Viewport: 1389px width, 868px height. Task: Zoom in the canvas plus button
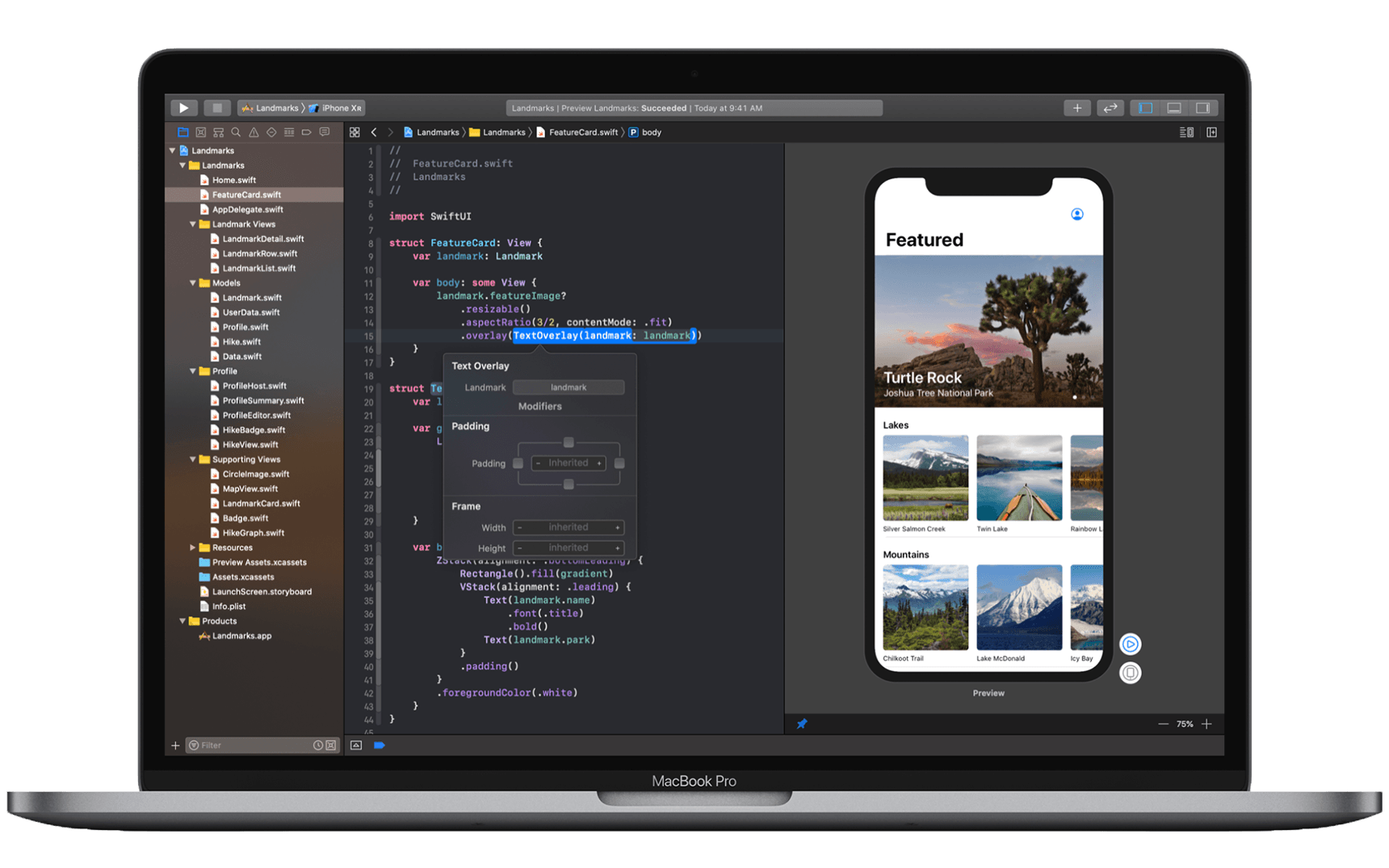coord(1206,724)
